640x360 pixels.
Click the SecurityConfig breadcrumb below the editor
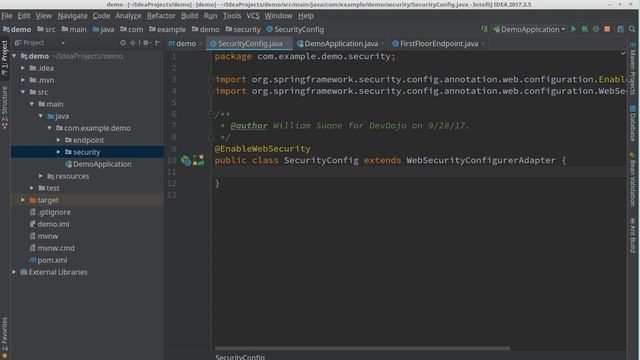(240, 357)
